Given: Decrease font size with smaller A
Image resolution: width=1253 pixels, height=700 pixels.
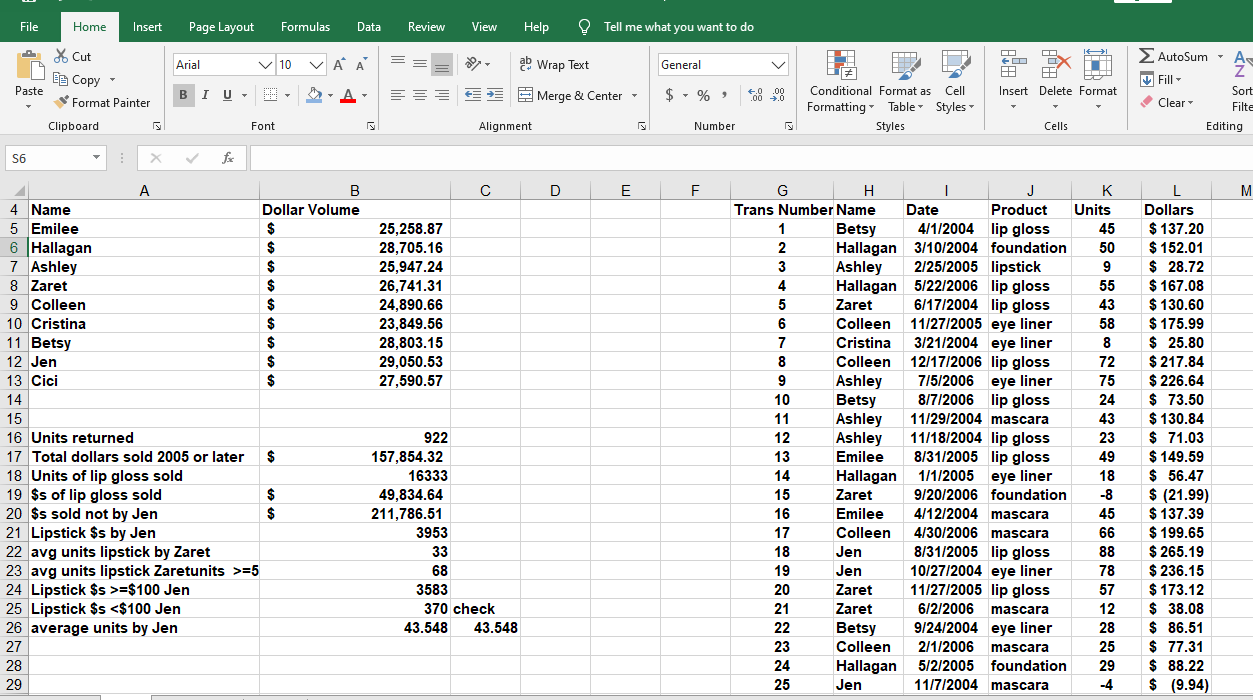Looking at the screenshot, I should coord(360,65).
